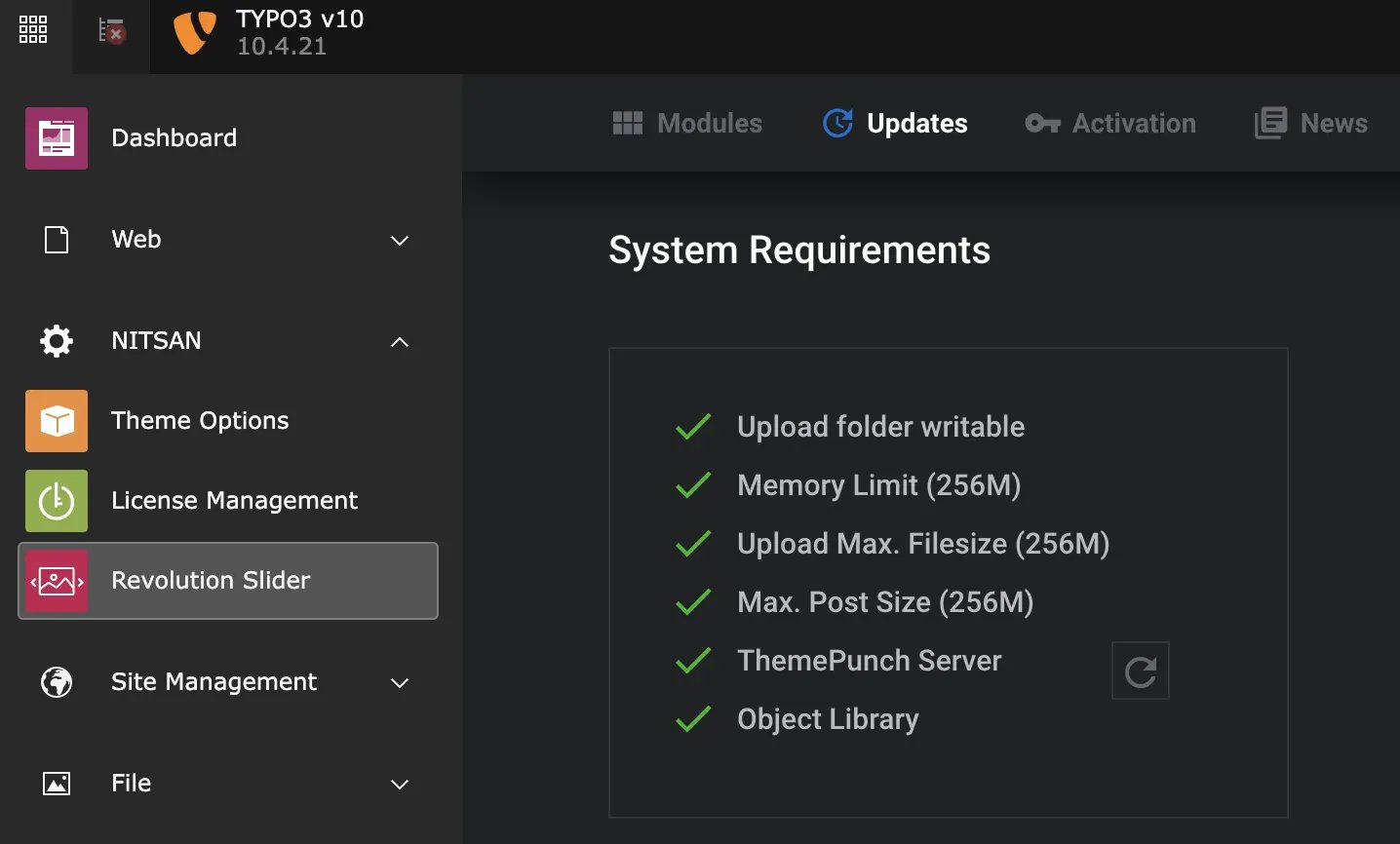Collapse the NITSAN module group chevron
1400x844 pixels.
[x=400, y=342]
